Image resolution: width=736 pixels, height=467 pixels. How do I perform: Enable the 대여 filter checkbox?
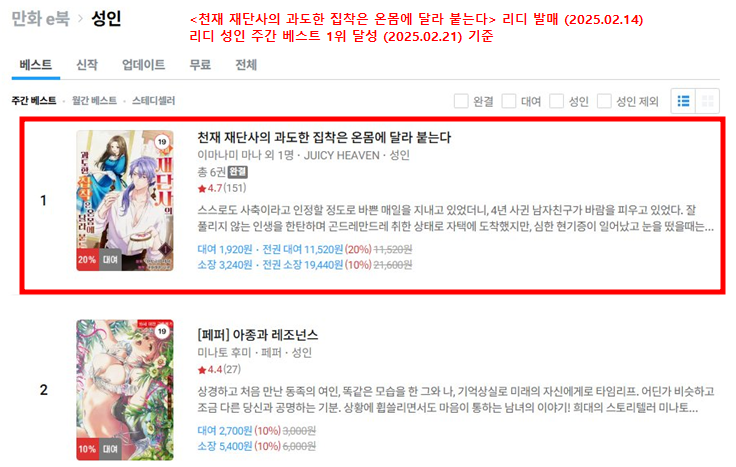pos(509,101)
